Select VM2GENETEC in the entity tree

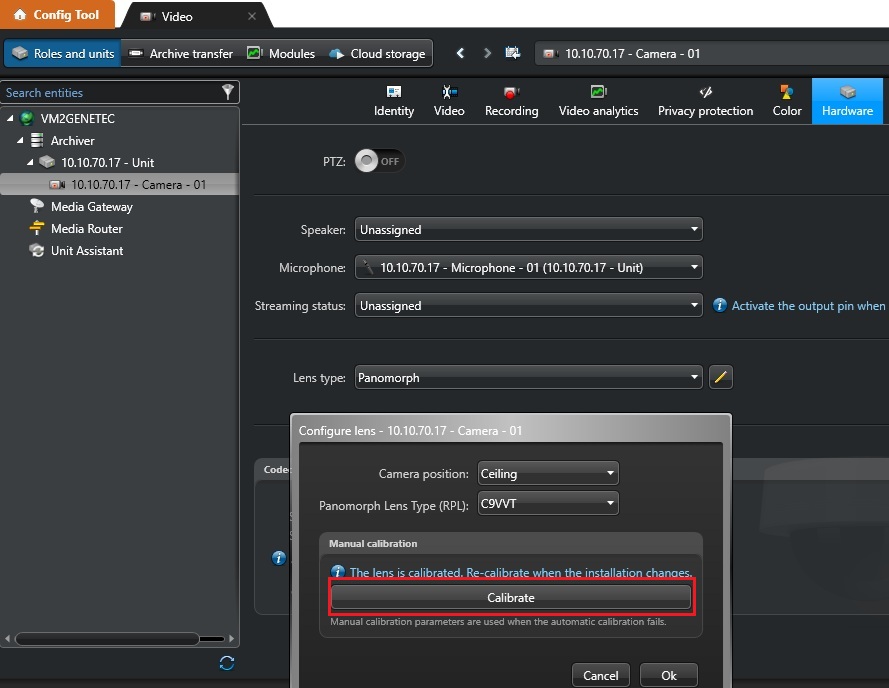coord(78,119)
